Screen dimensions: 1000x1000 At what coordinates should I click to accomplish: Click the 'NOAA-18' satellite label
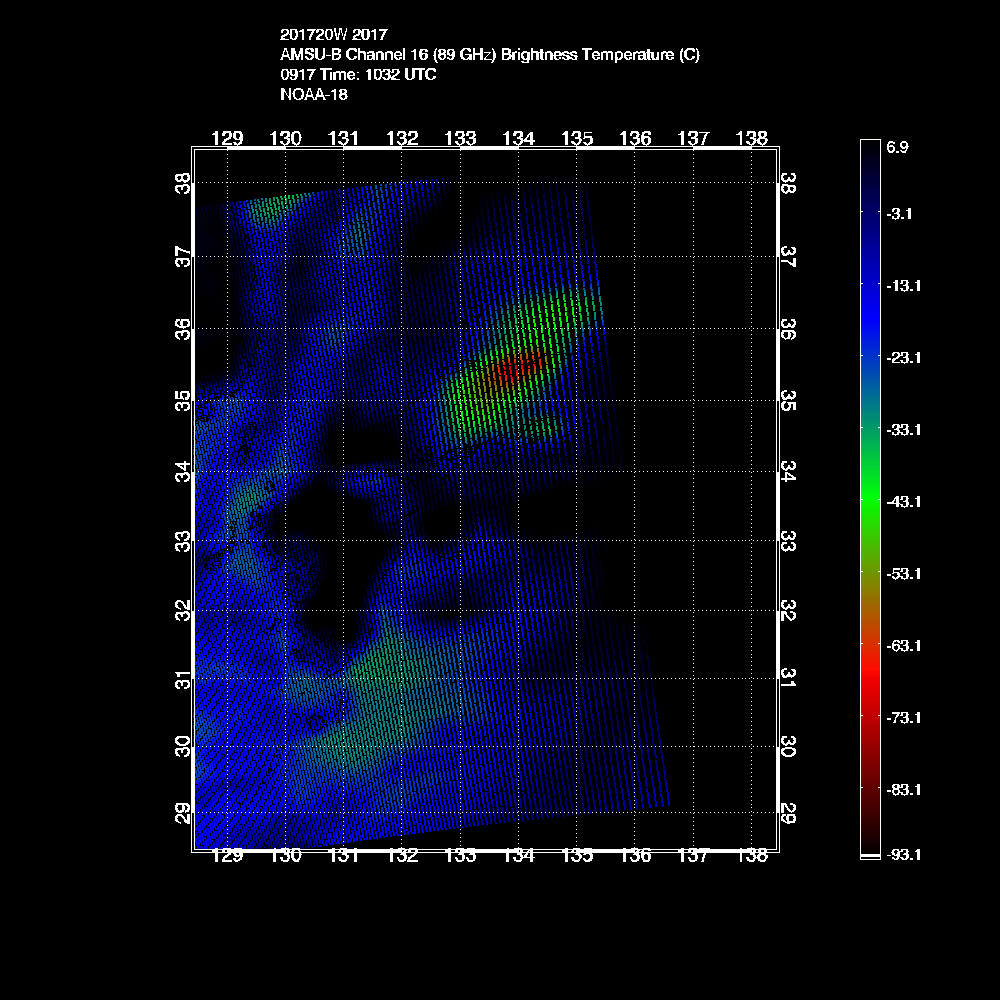pos(314,94)
